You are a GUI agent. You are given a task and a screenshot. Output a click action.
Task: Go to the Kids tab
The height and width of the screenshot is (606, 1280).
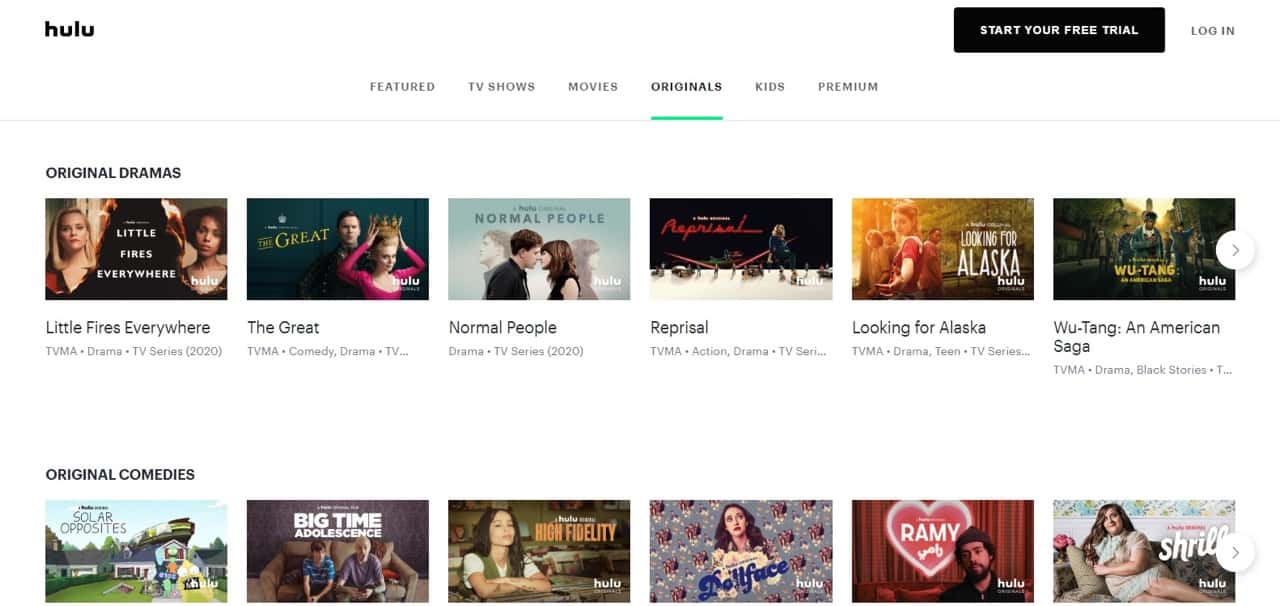click(770, 87)
